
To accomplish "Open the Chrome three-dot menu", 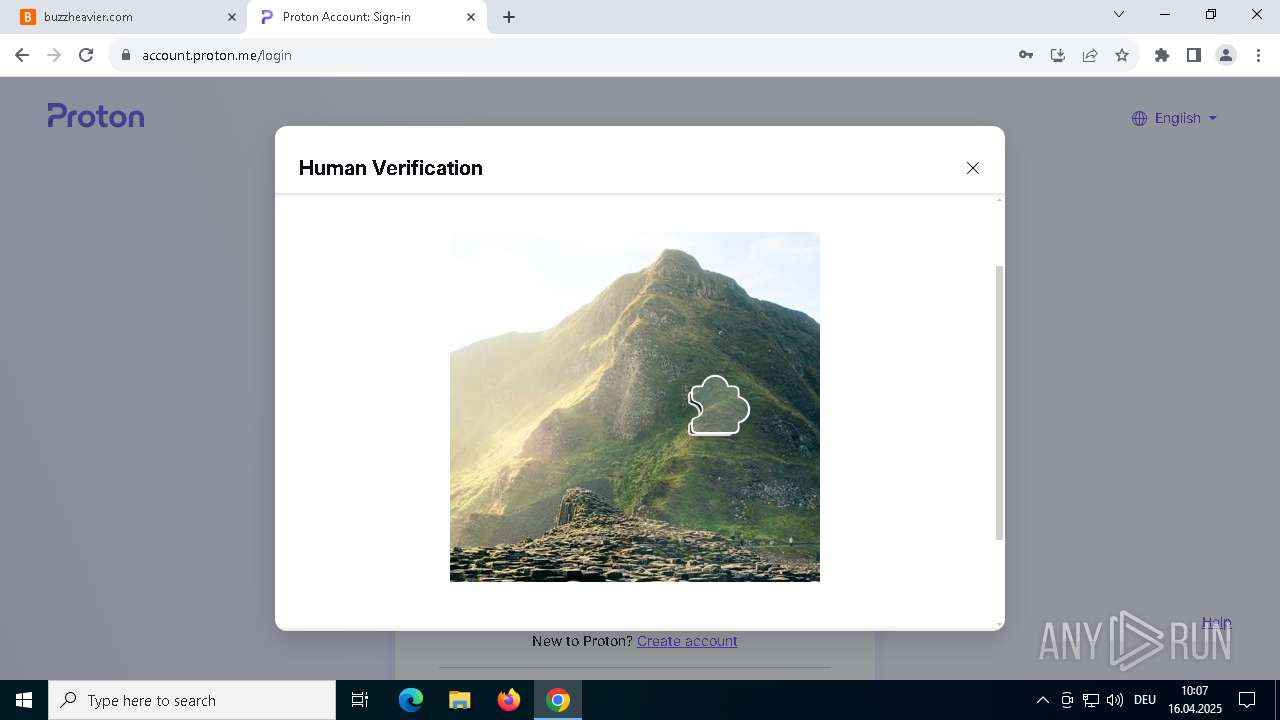I will (1258, 55).
